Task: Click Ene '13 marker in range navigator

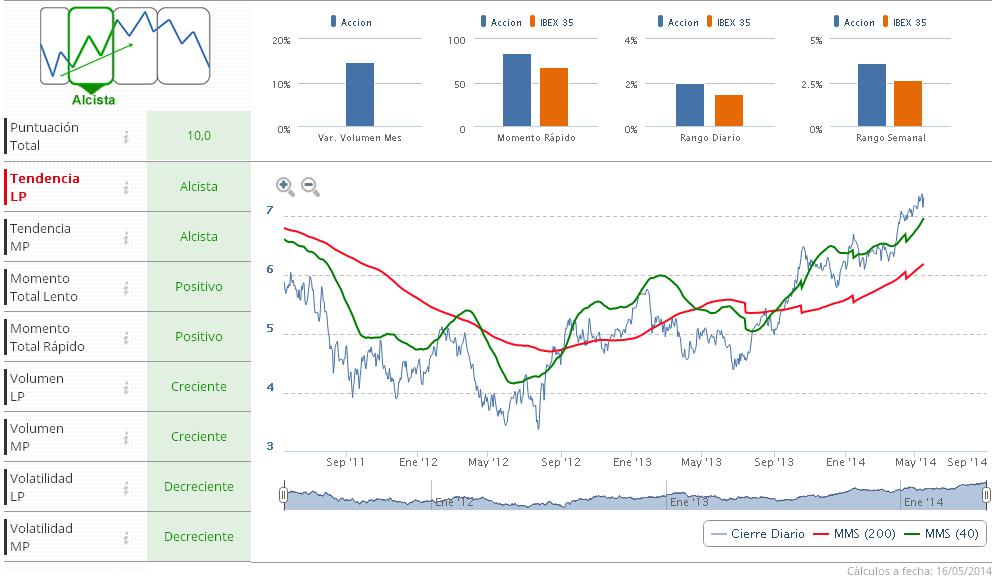Action: (x=689, y=502)
